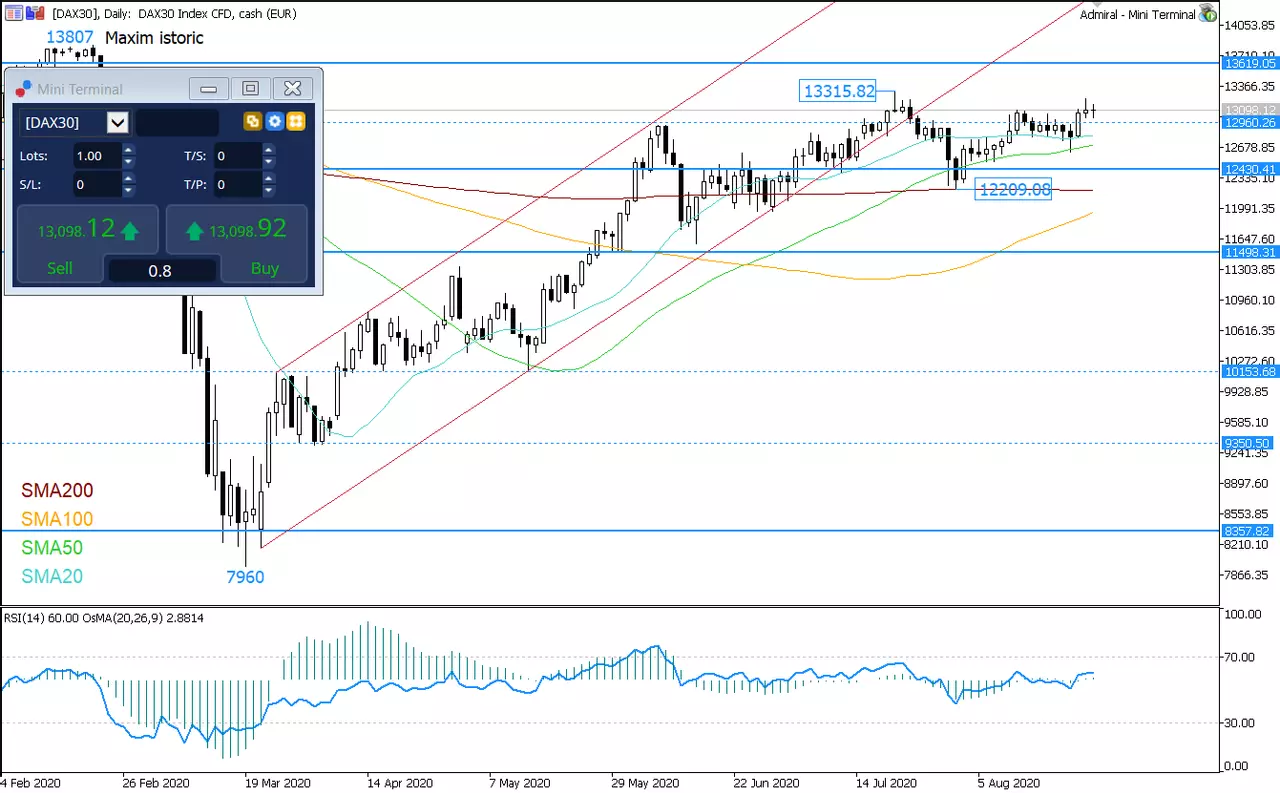
Task: Click the 12209.08 price label box
Action: tap(1015, 188)
